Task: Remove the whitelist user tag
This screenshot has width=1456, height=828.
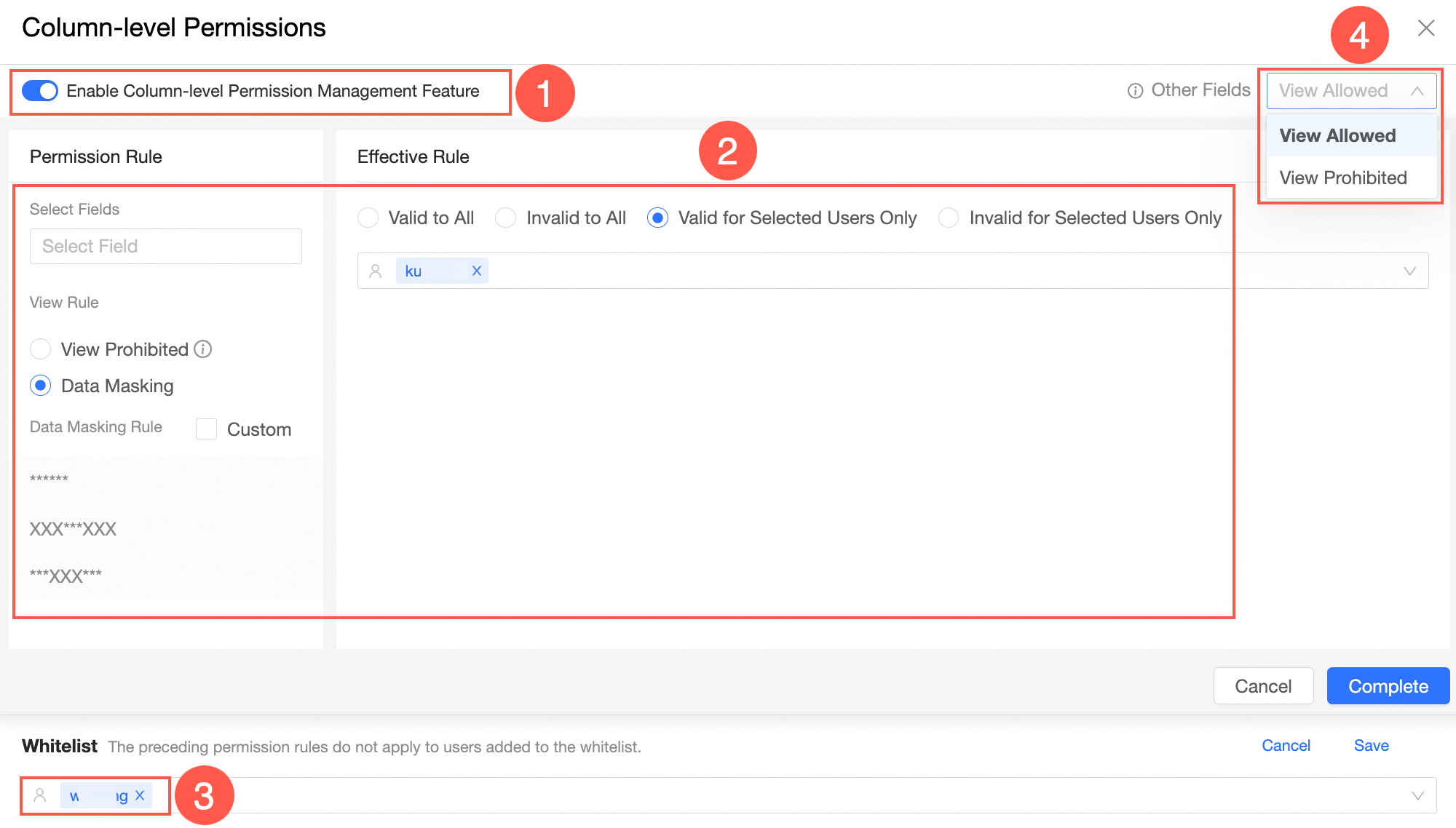Action: coord(140,795)
